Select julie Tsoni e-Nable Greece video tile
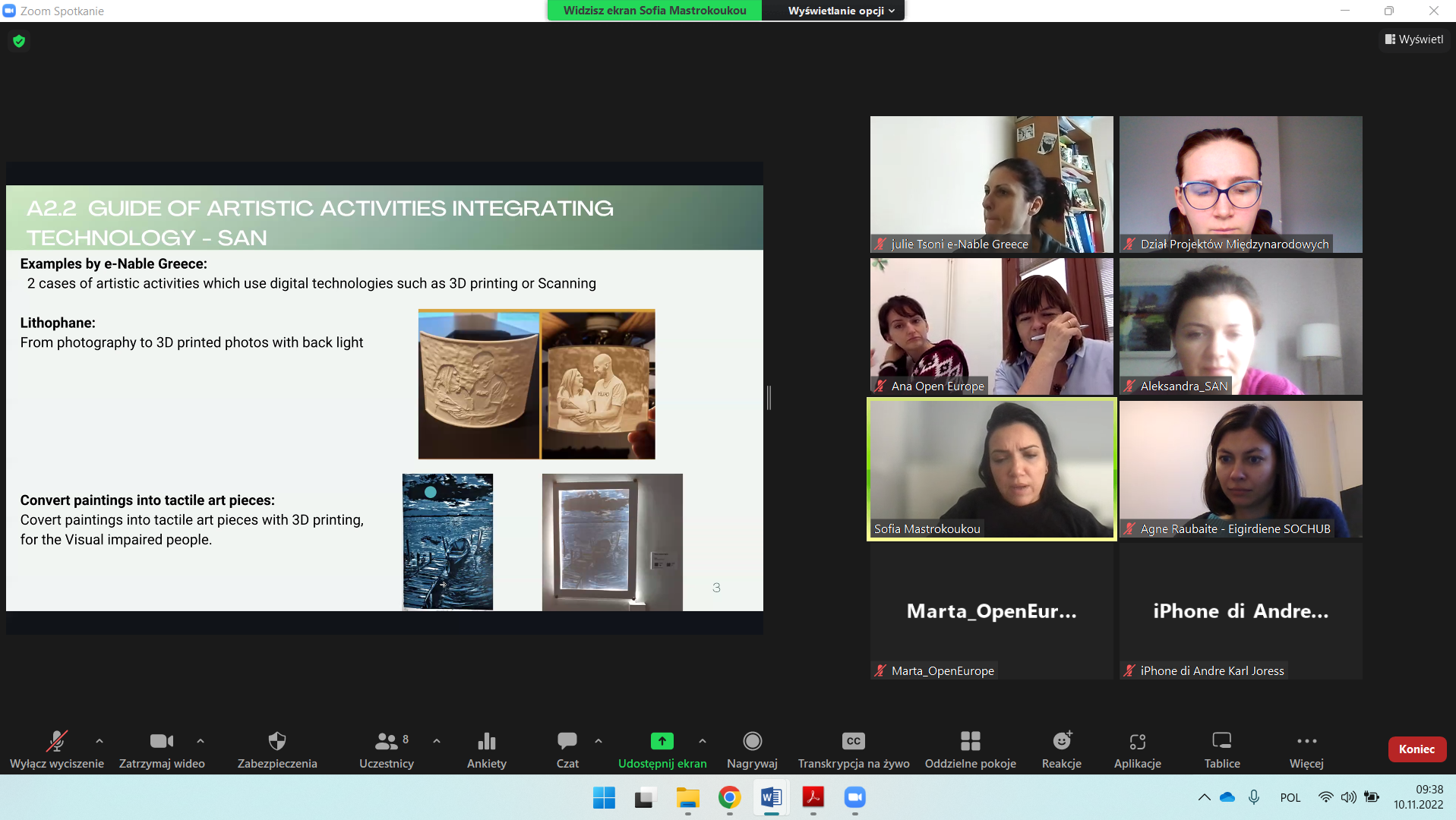Screen dimensions: 1456x820 [x=991, y=184]
